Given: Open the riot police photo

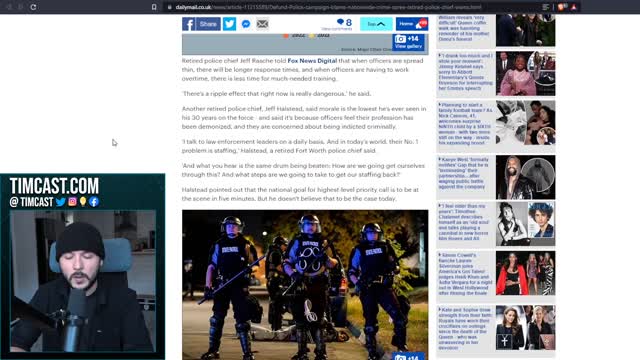Looking at the screenshot, I should pyautogui.click(x=305, y=285).
